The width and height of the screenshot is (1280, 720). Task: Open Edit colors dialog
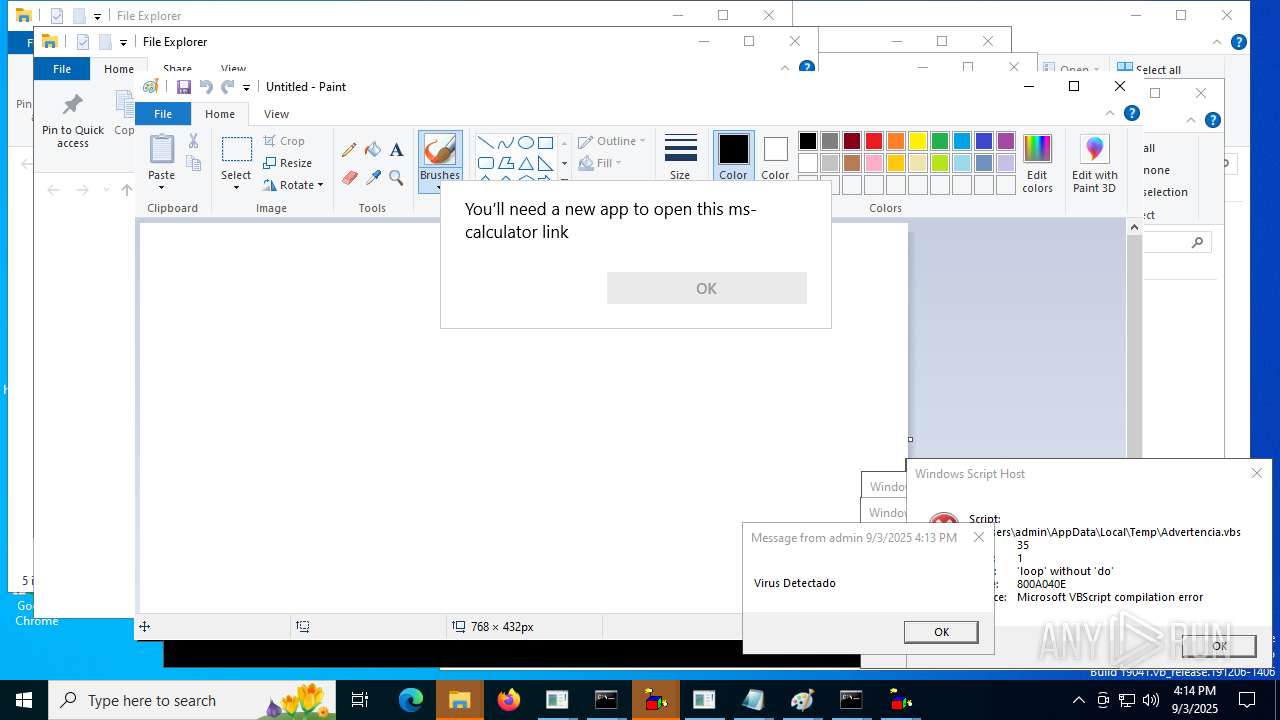(1037, 163)
